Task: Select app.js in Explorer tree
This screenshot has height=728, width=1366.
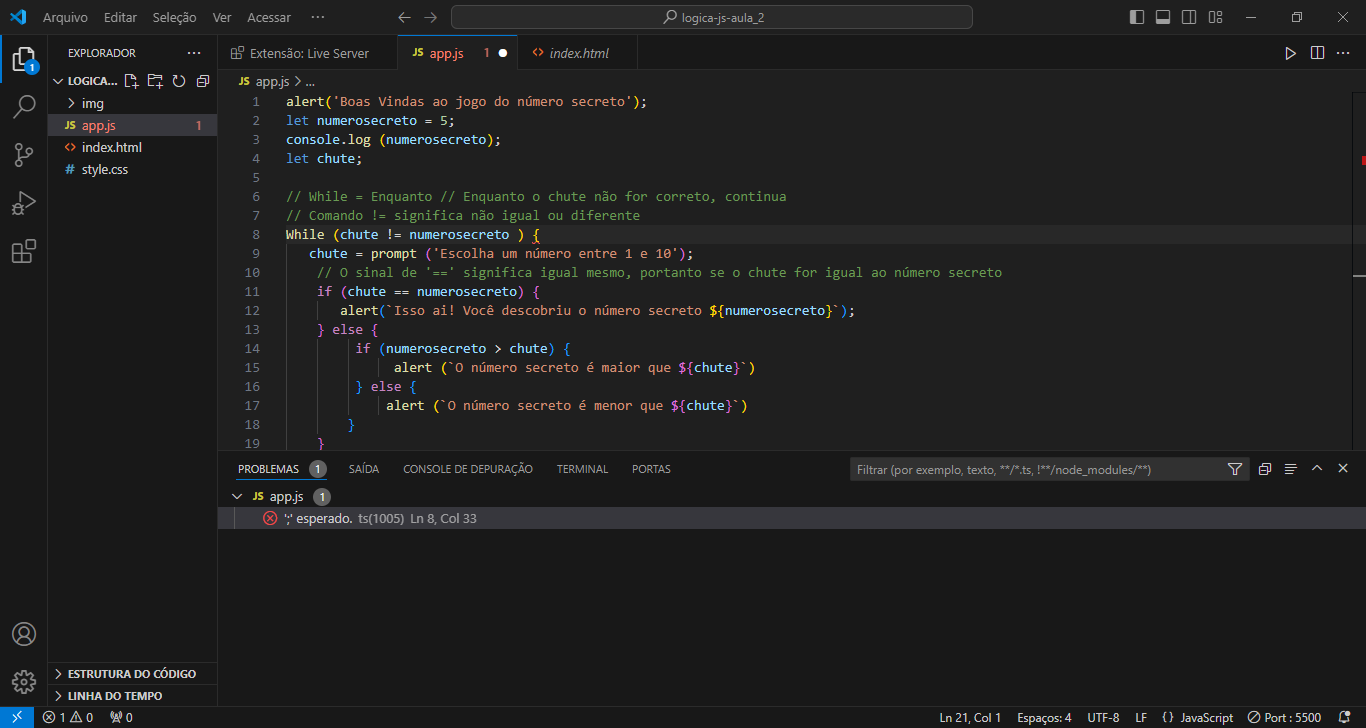Action: (x=132, y=125)
